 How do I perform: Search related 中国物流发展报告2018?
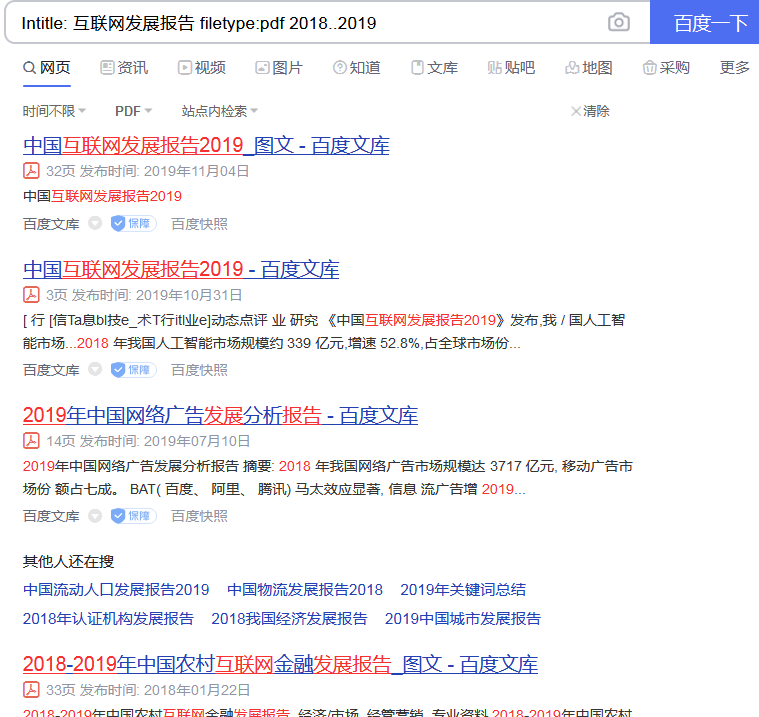tap(305, 590)
